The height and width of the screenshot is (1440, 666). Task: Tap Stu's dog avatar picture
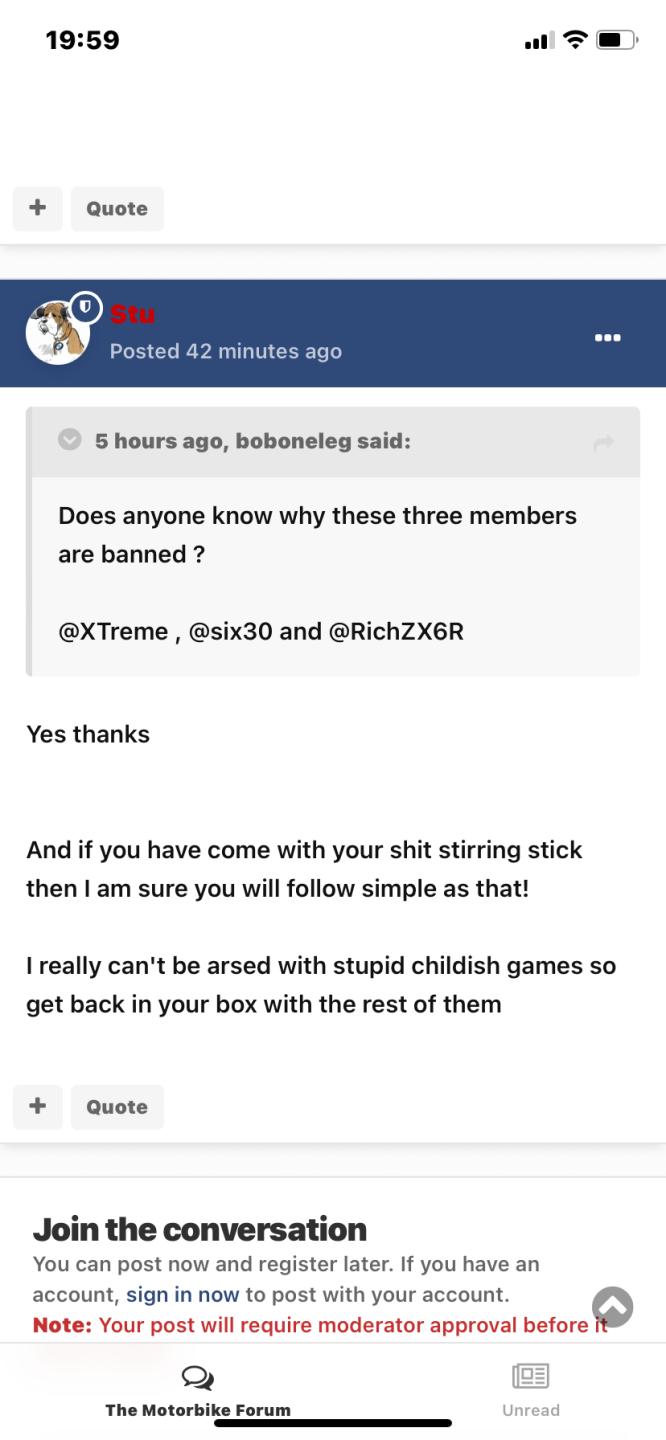click(x=55, y=334)
